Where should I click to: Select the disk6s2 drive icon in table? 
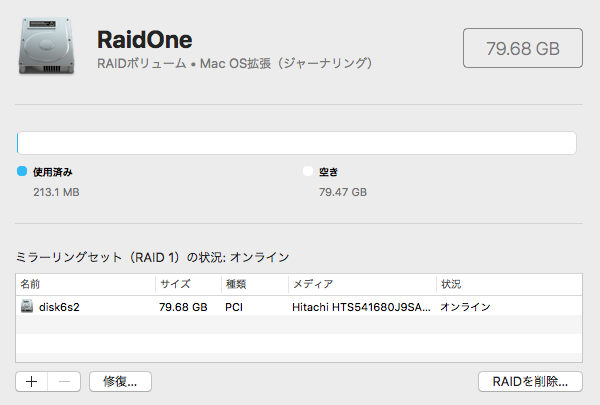pyautogui.click(x=27, y=306)
